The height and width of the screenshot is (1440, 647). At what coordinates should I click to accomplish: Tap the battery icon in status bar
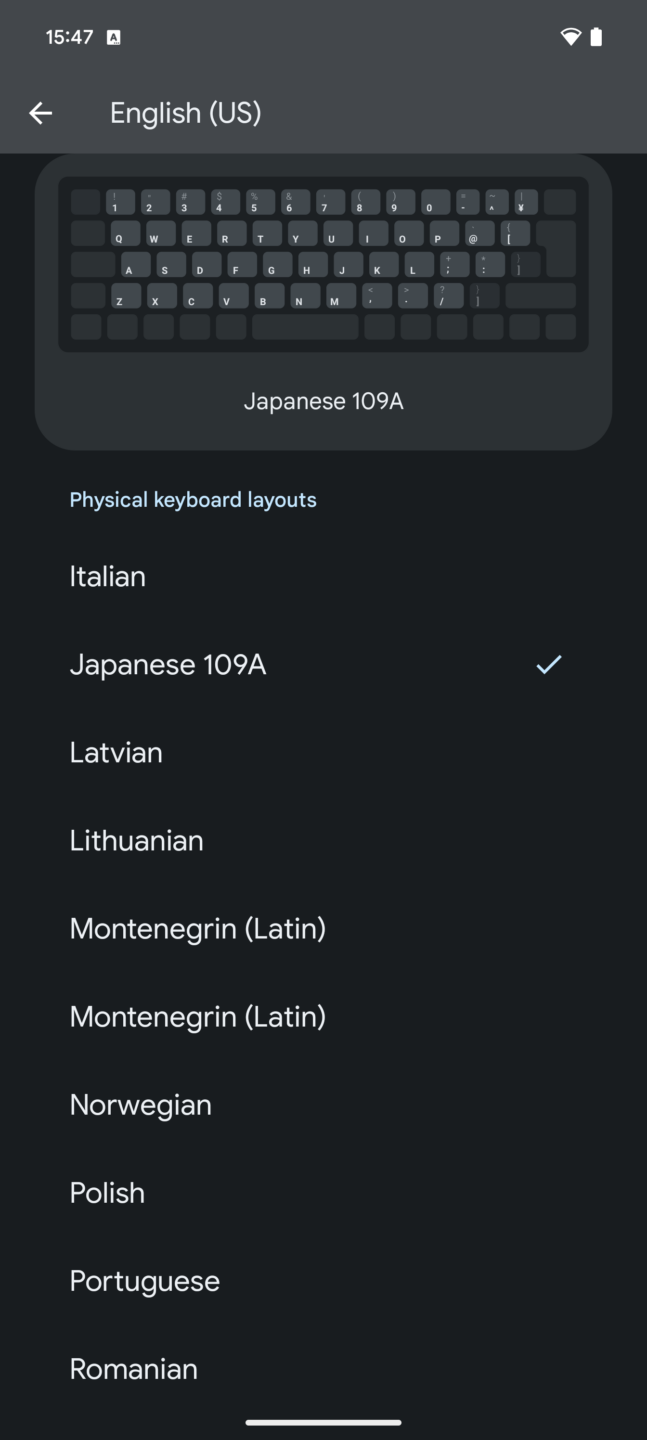pos(597,37)
